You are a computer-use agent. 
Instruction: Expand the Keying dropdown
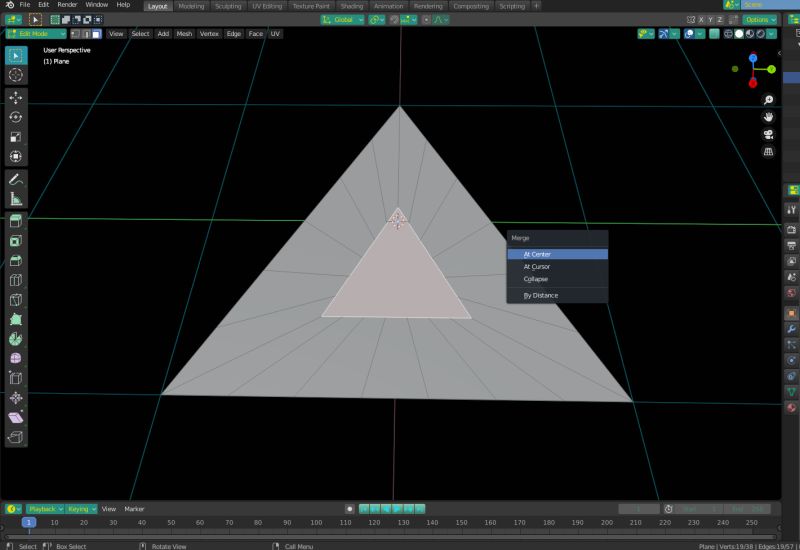(81, 509)
